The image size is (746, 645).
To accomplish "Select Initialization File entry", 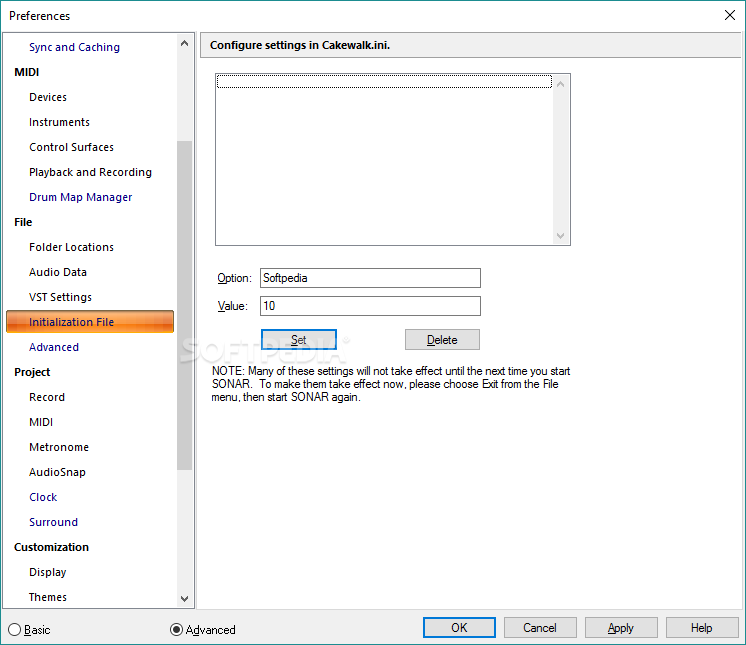I will tap(90, 322).
